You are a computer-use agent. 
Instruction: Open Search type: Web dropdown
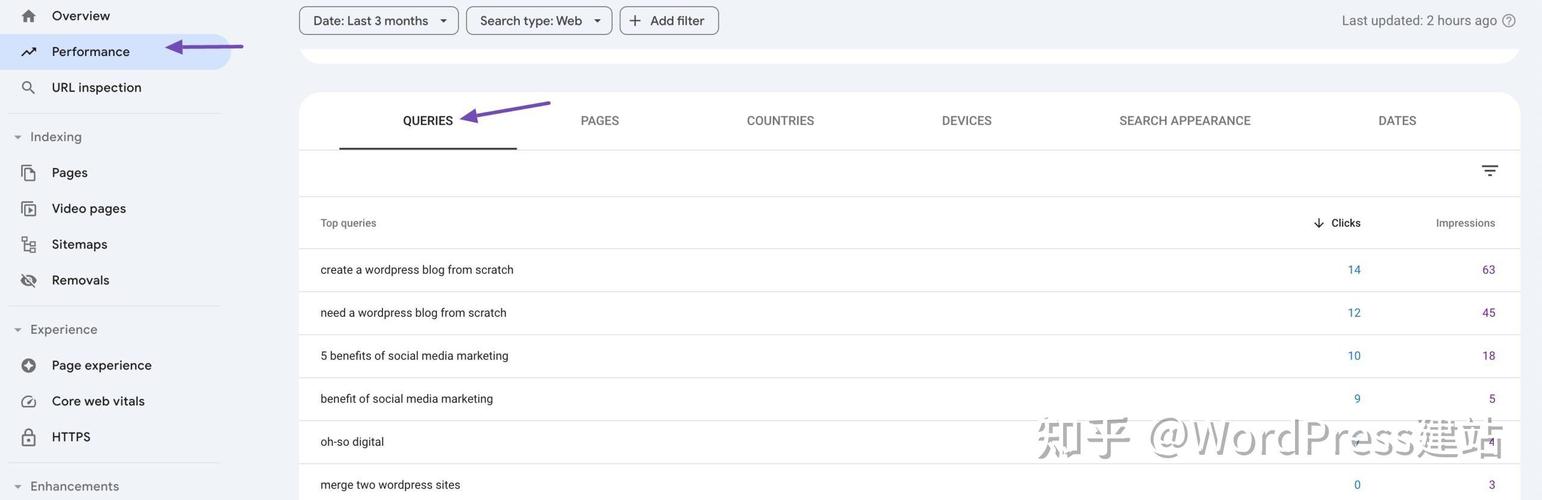[539, 21]
